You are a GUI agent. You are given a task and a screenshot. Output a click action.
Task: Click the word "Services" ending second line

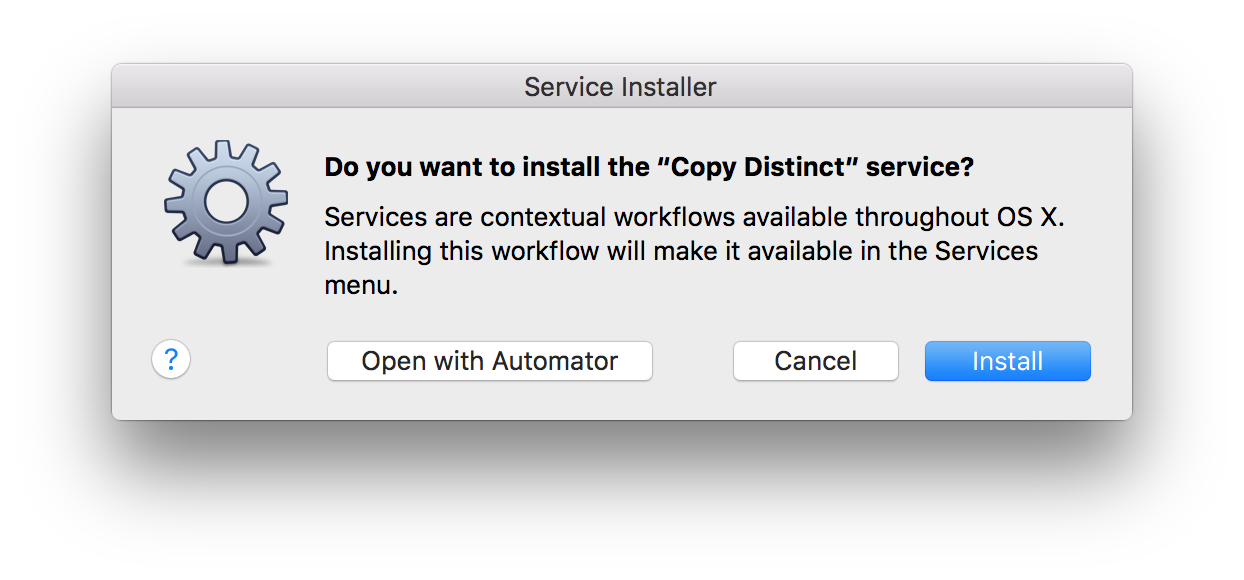[986, 250]
